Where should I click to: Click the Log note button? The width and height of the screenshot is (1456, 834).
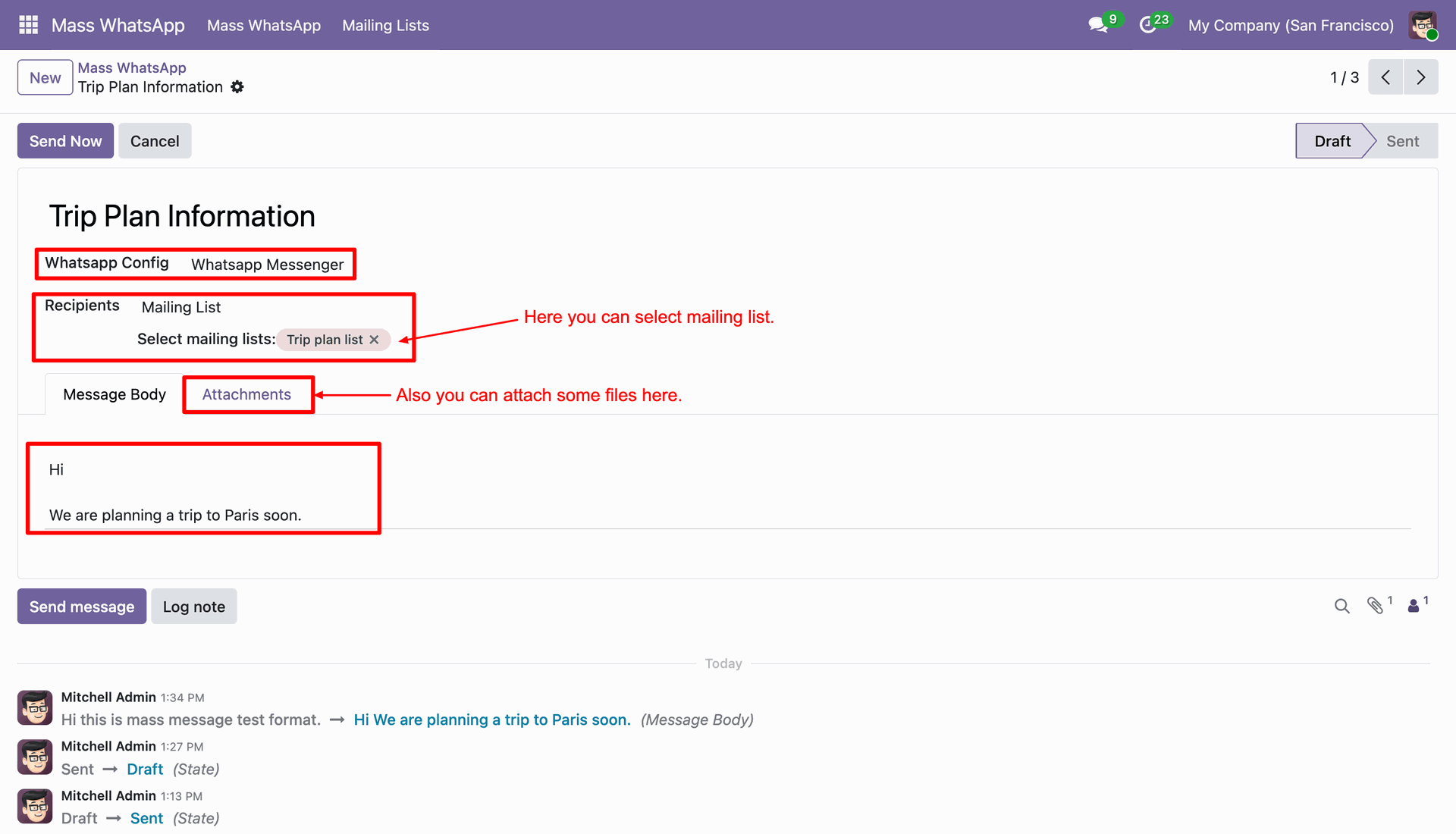point(194,607)
